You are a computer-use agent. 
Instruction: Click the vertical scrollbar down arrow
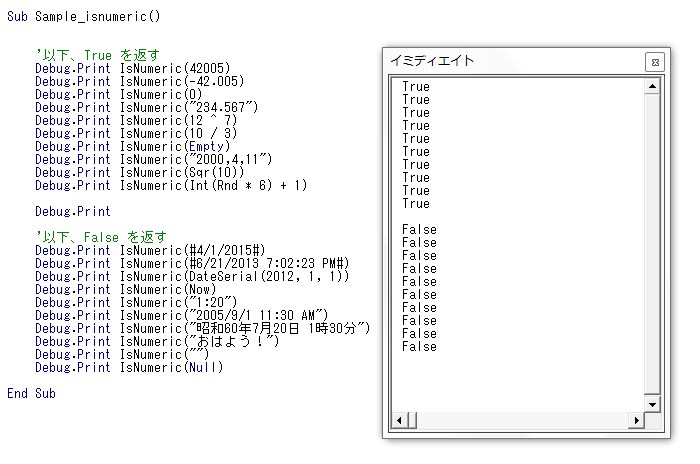tap(652, 405)
